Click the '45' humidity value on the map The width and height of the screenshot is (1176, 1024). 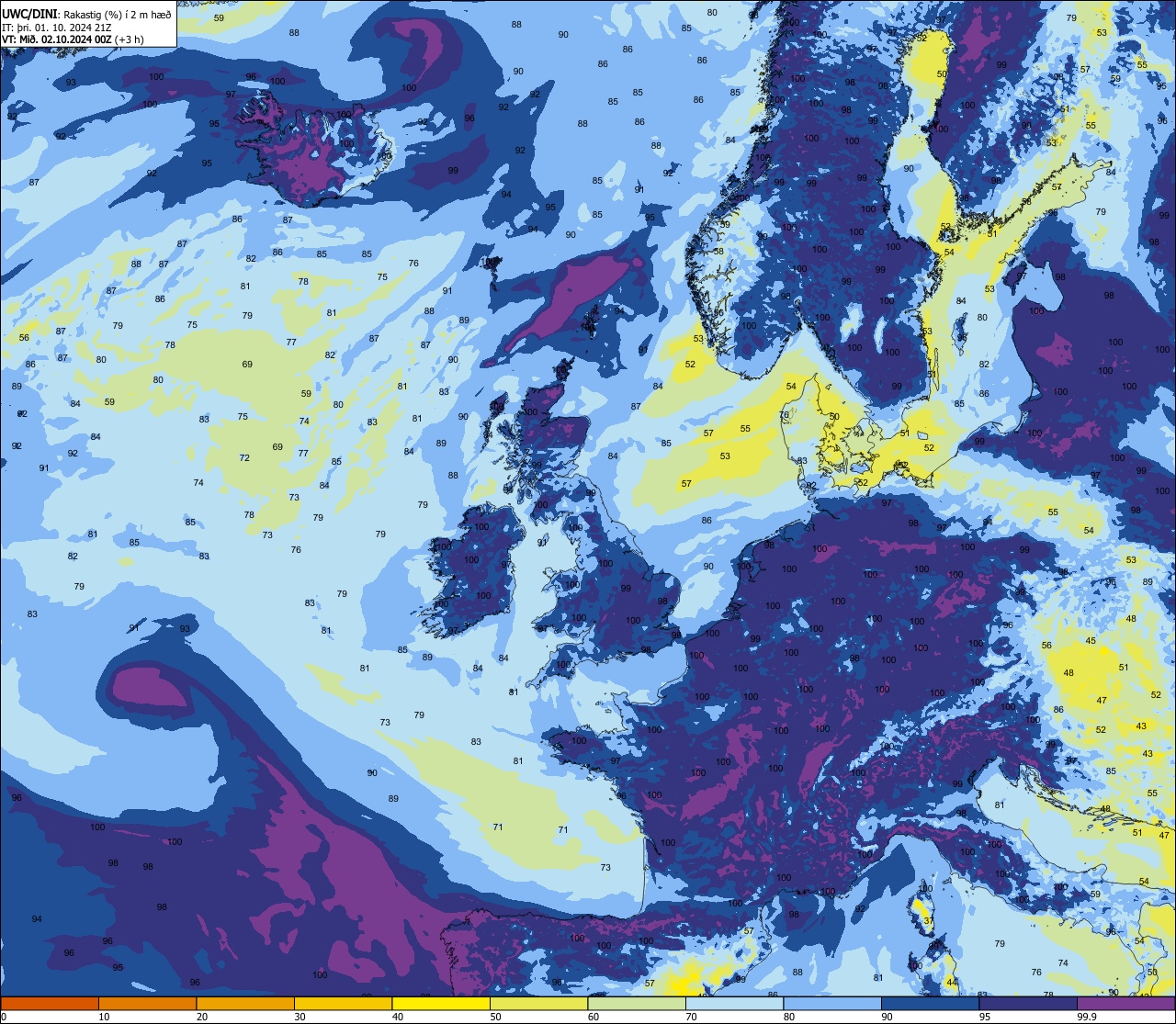pos(1091,641)
